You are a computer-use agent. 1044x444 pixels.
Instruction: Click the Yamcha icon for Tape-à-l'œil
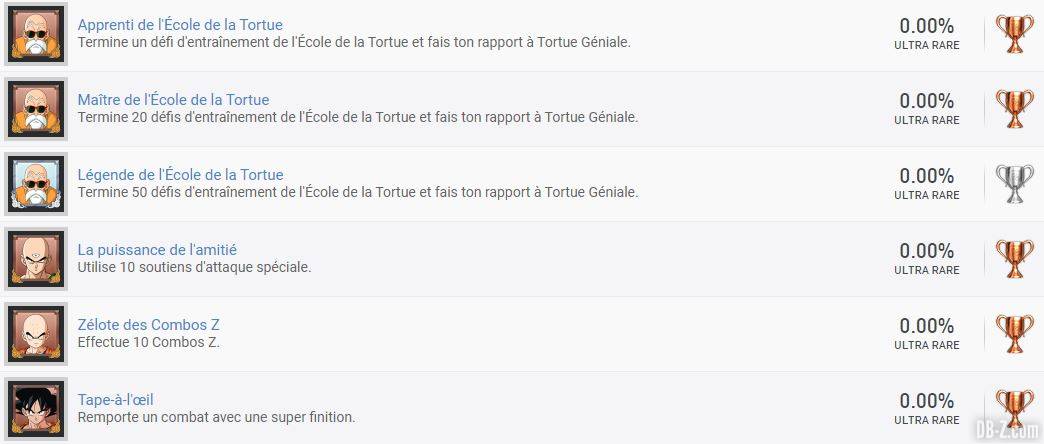click(36, 409)
